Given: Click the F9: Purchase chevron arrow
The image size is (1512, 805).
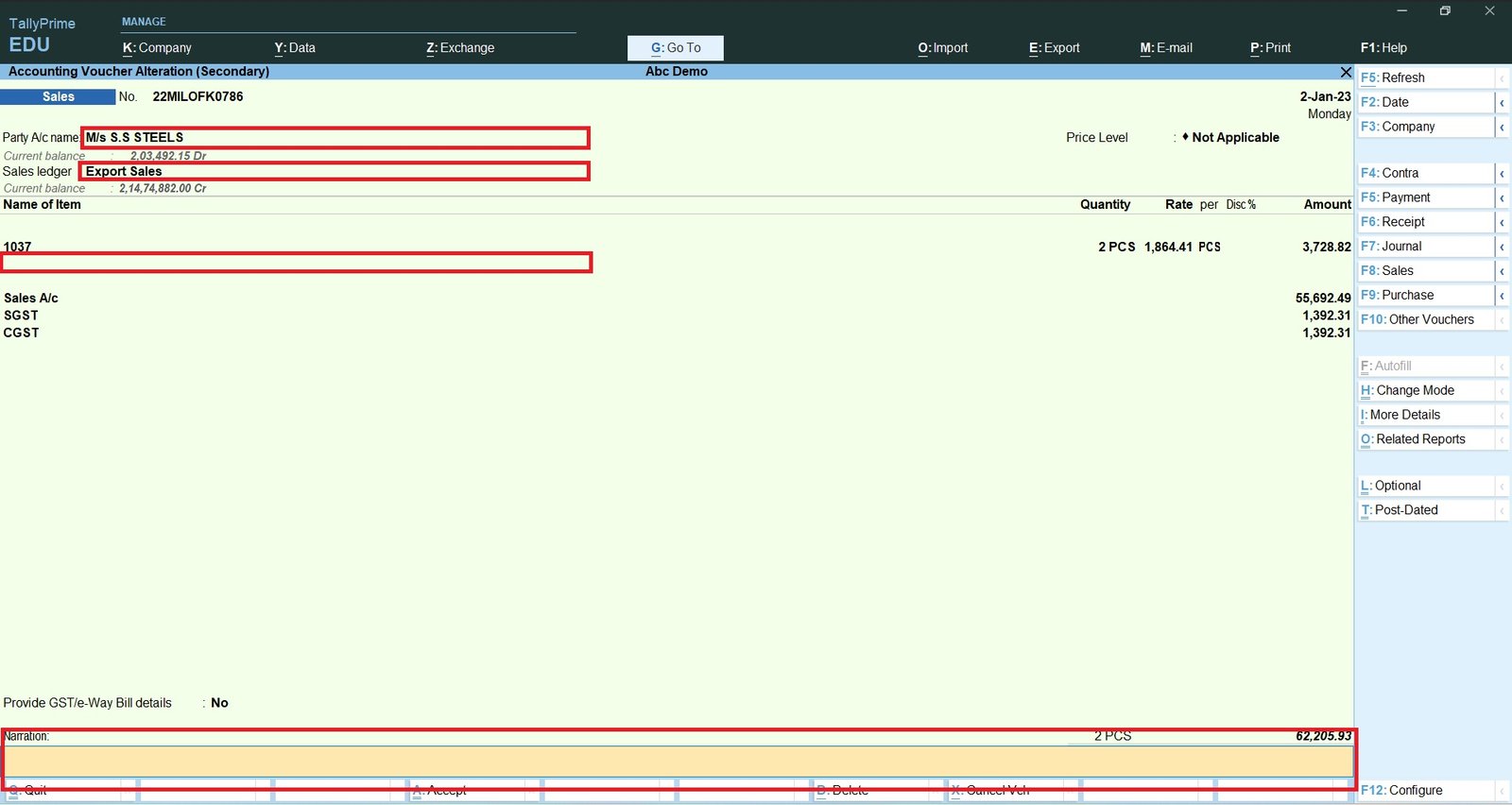Looking at the screenshot, I should (x=1502, y=295).
